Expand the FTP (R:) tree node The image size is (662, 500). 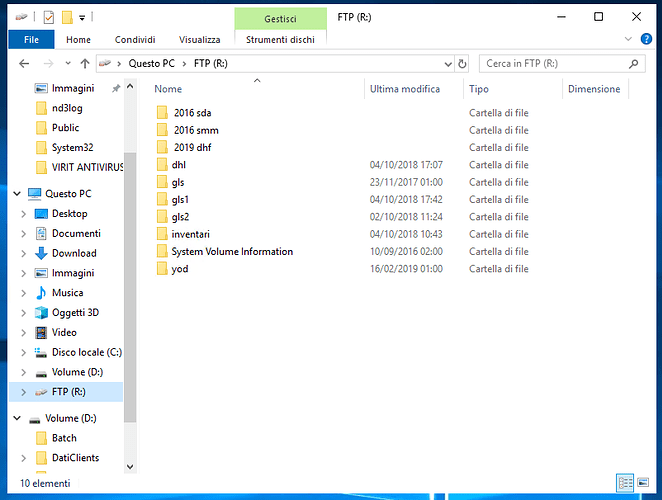(x=24, y=392)
